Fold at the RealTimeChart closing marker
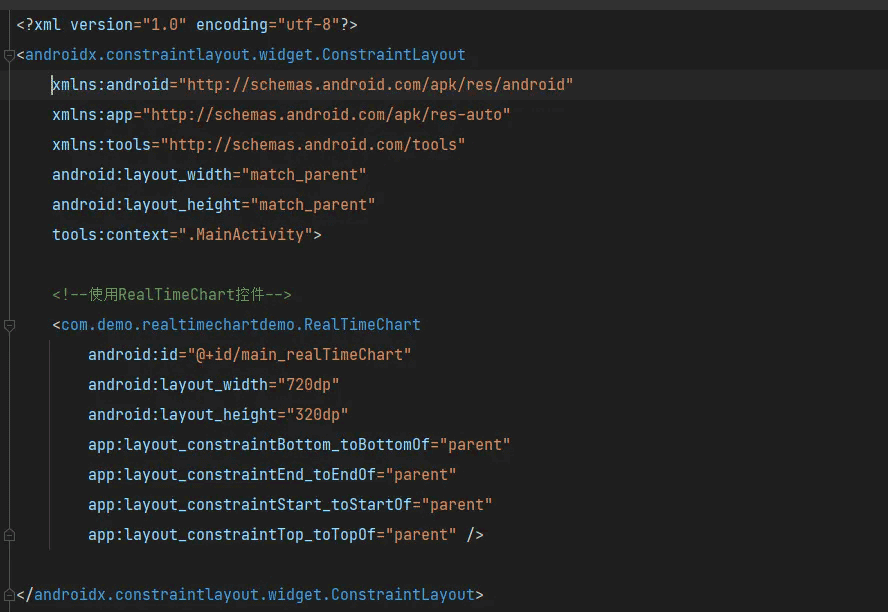The height and width of the screenshot is (612, 888). (x=9, y=535)
